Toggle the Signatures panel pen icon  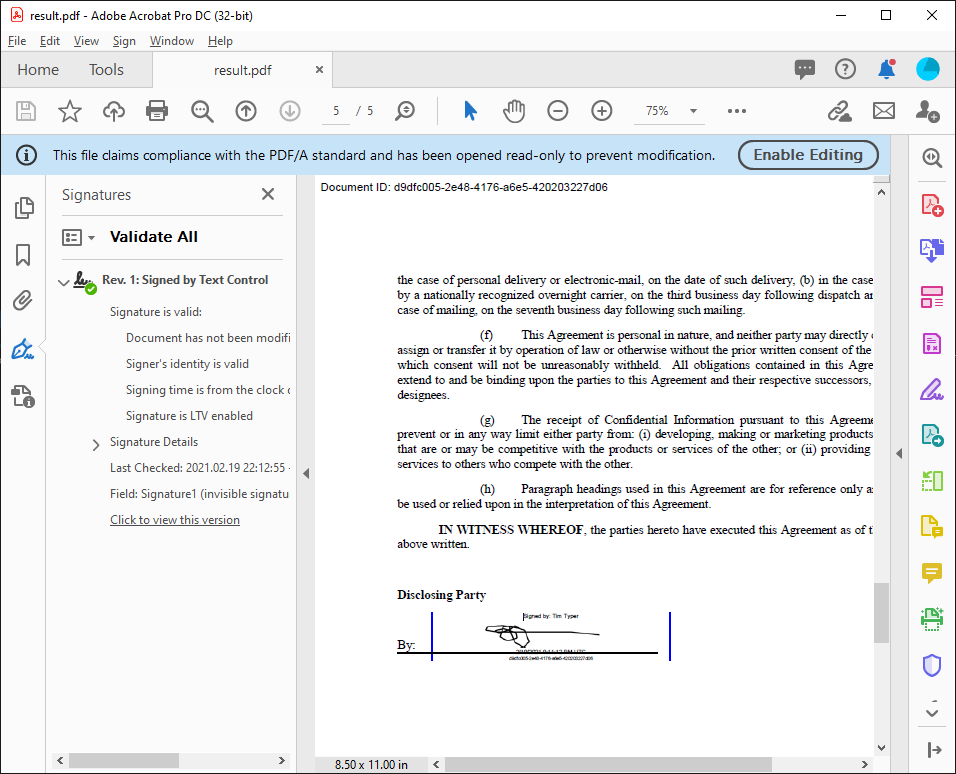[x=23, y=349]
